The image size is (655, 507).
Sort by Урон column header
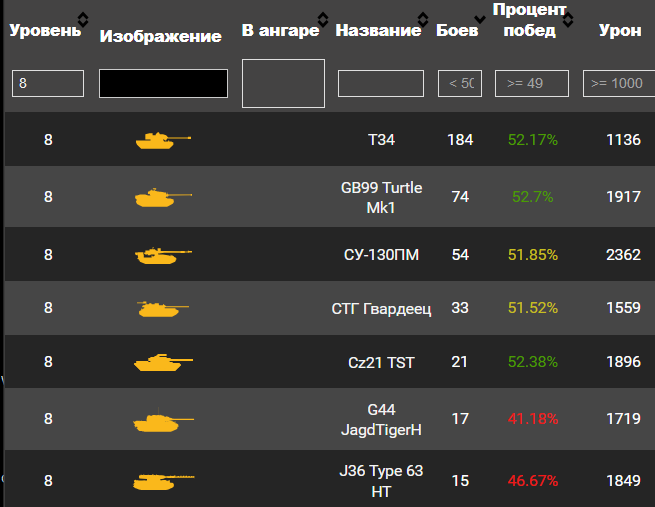[x=619, y=30]
